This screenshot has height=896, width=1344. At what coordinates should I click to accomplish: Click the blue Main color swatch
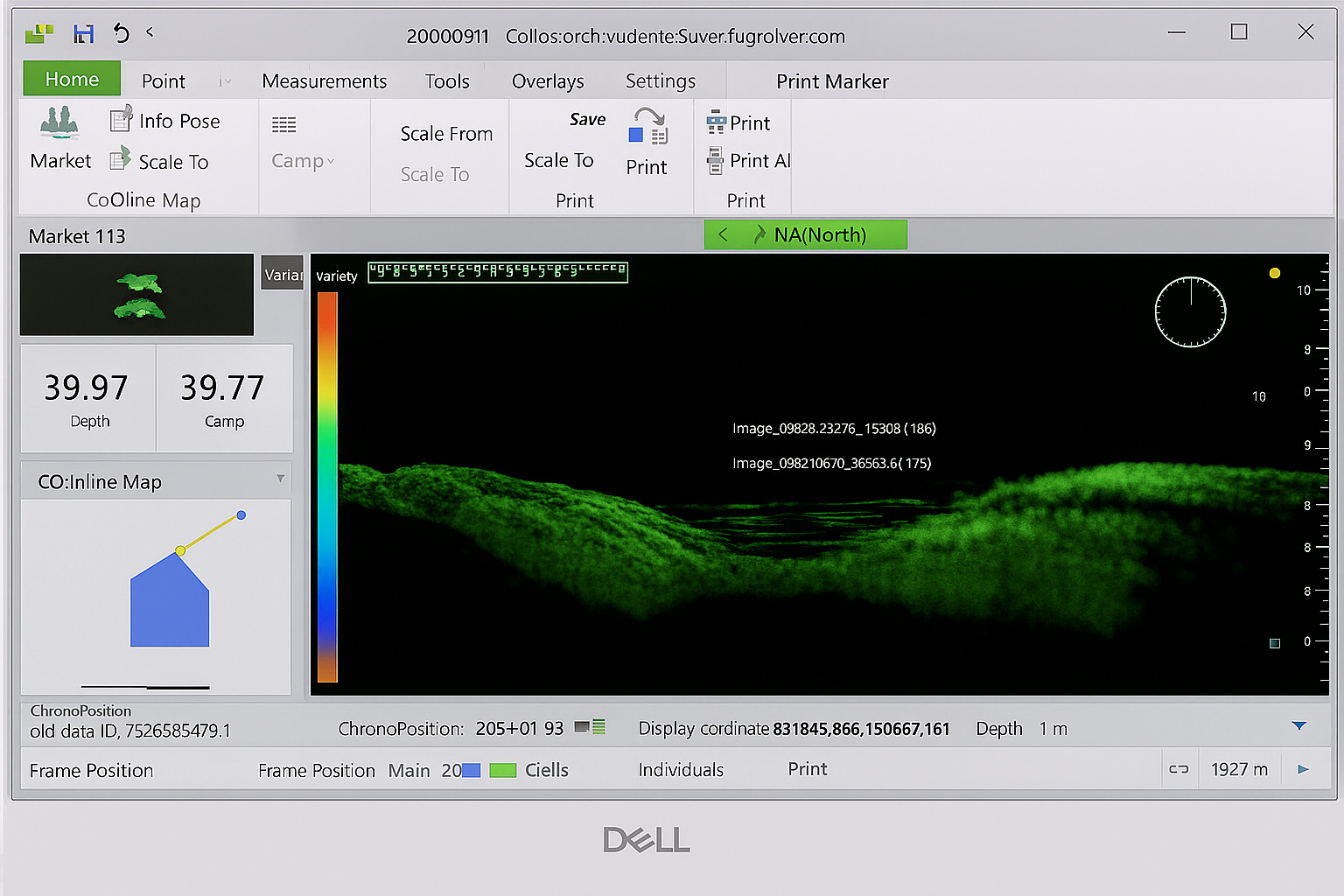click(471, 770)
